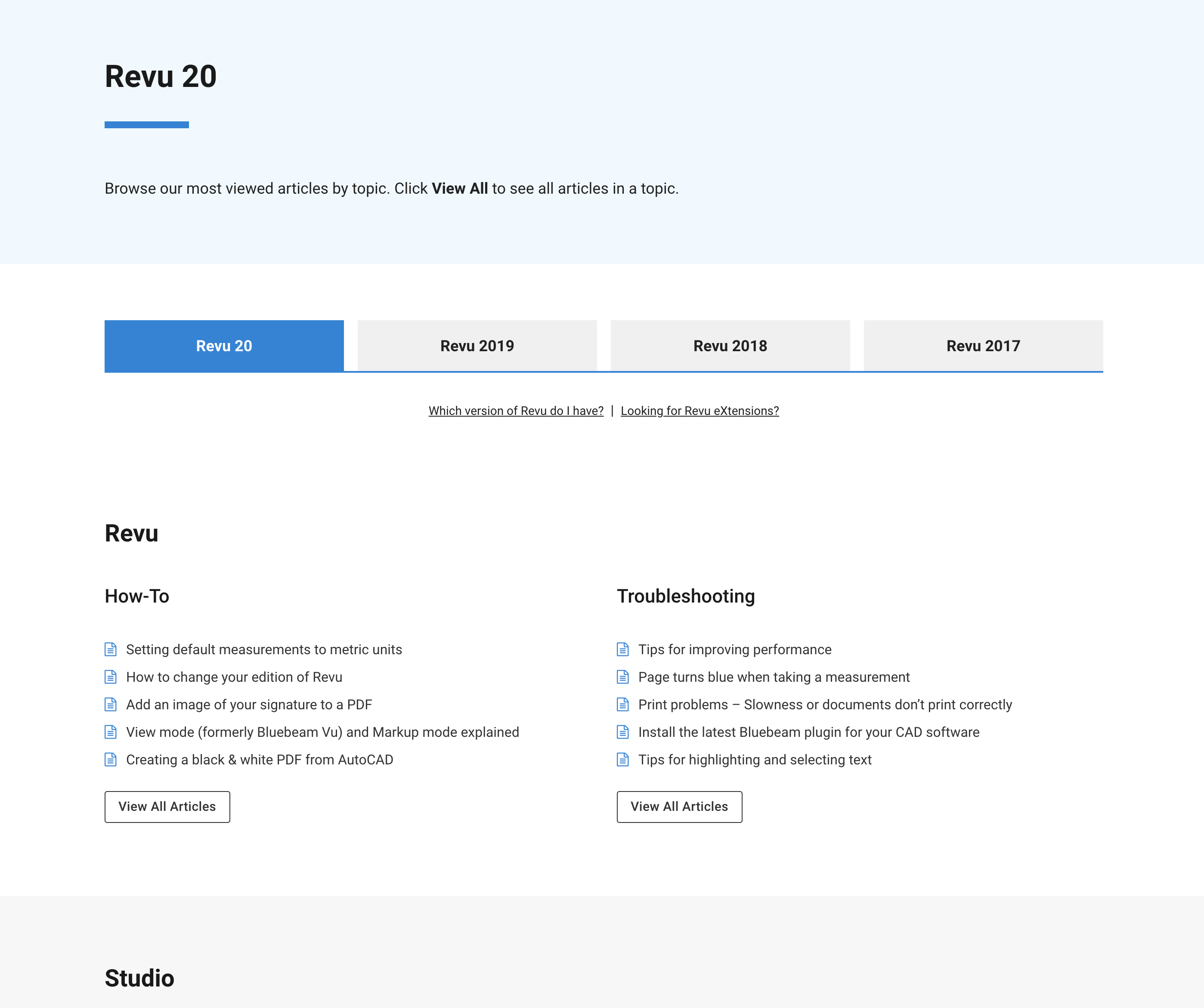Click document icon beside 'How to change your edition'

(111, 677)
